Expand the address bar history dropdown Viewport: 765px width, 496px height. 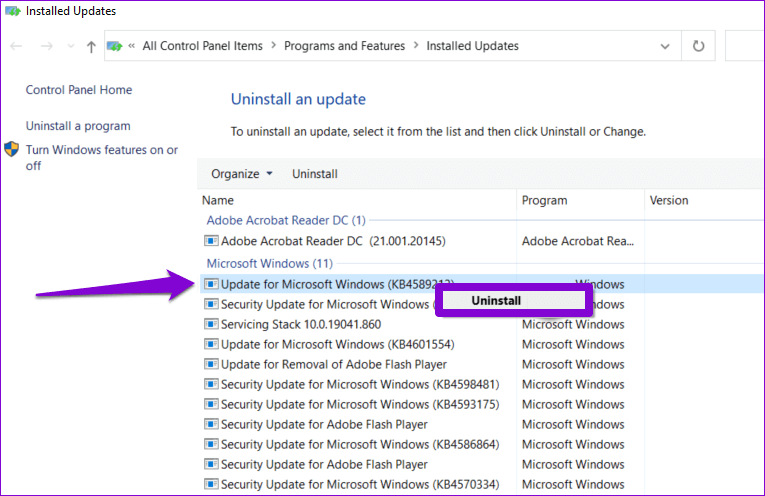point(665,46)
